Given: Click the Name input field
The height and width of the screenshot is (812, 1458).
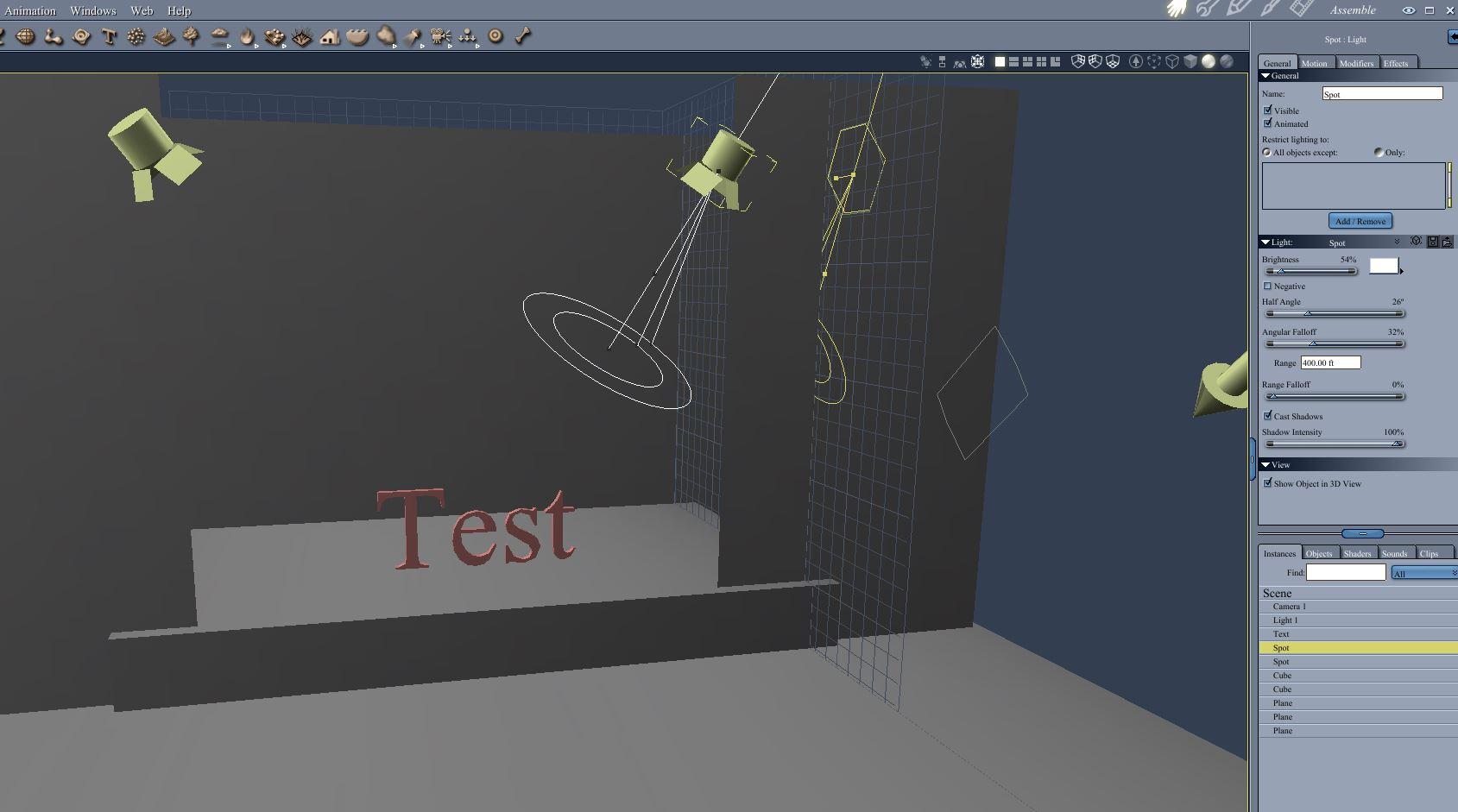Looking at the screenshot, I should pos(1382,93).
